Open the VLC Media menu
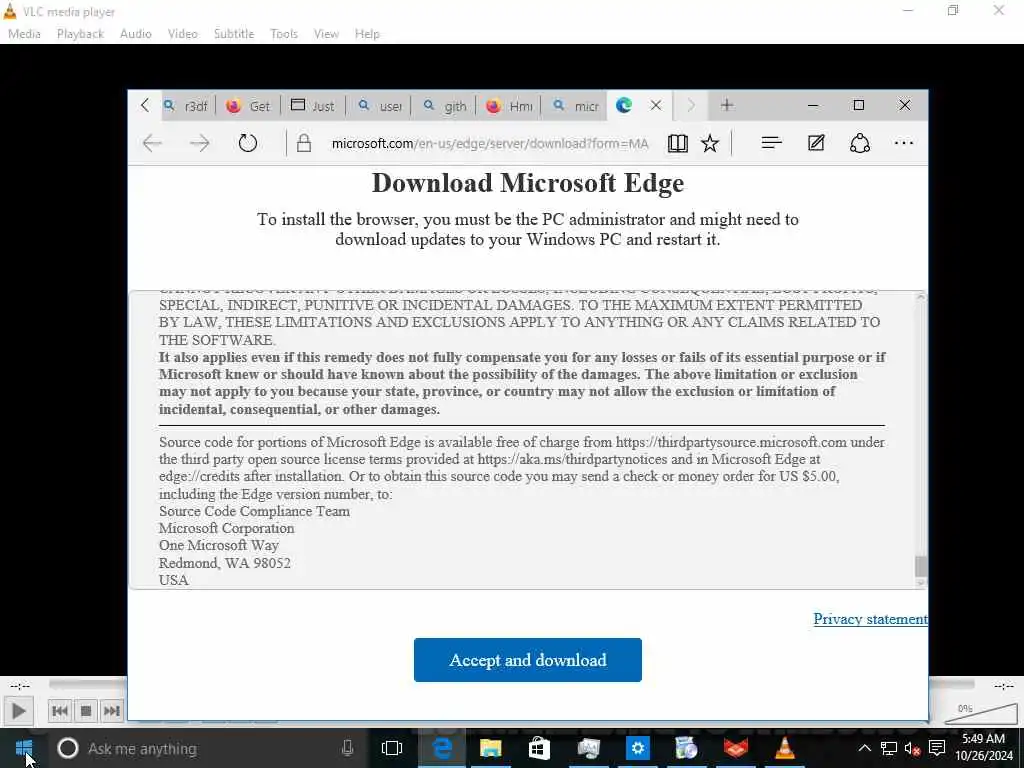Image resolution: width=1024 pixels, height=768 pixels. pyautogui.click(x=24, y=34)
